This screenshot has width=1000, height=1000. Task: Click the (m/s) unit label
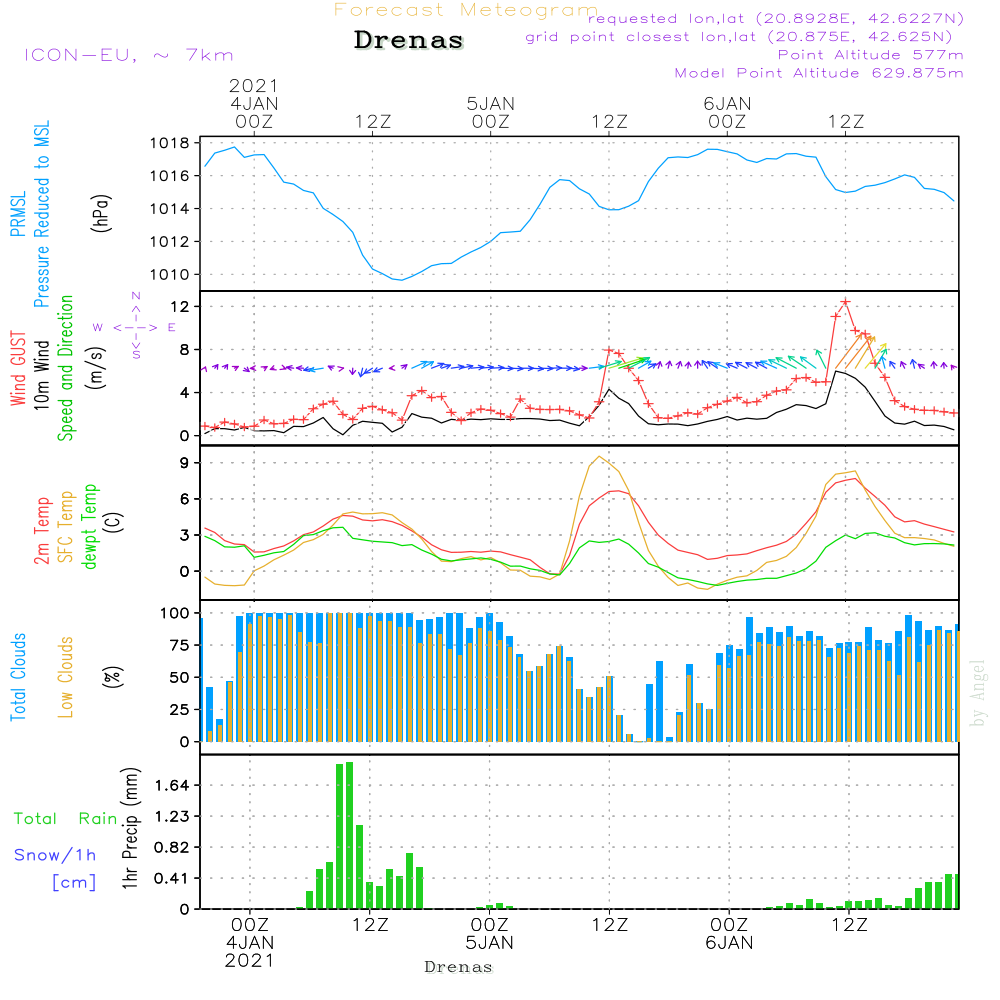click(96, 368)
